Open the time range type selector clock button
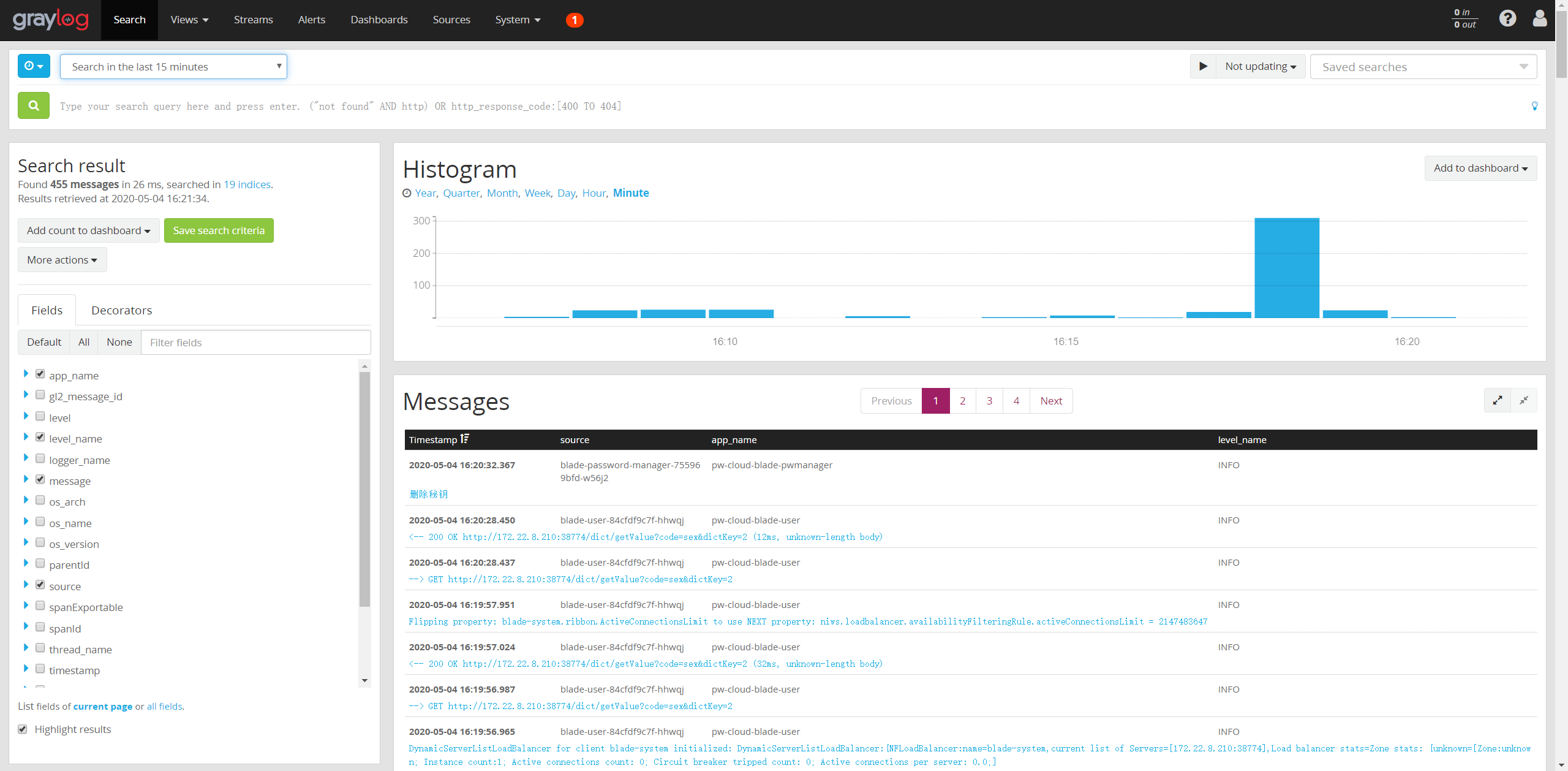Screen dimensions: 1568x771 click(34, 66)
